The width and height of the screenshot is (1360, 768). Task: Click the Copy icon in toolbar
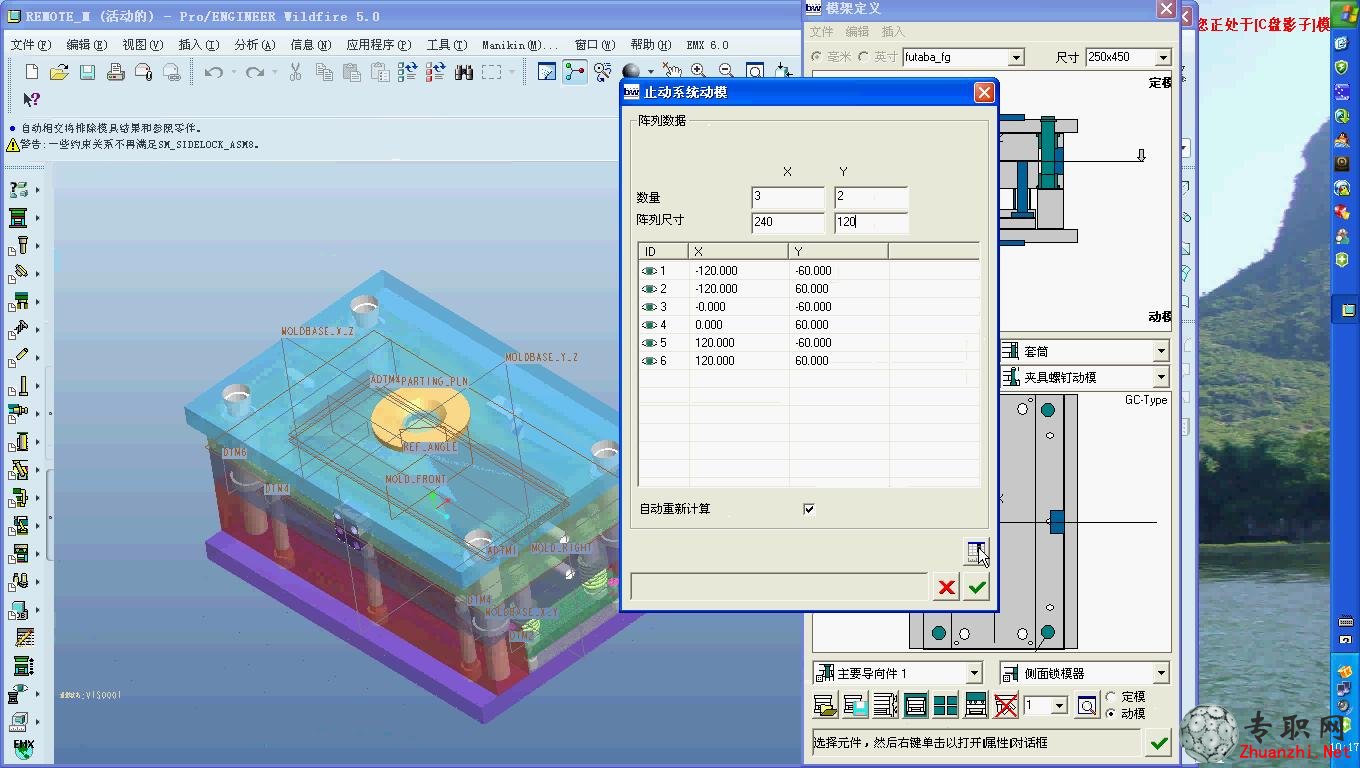click(324, 72)
